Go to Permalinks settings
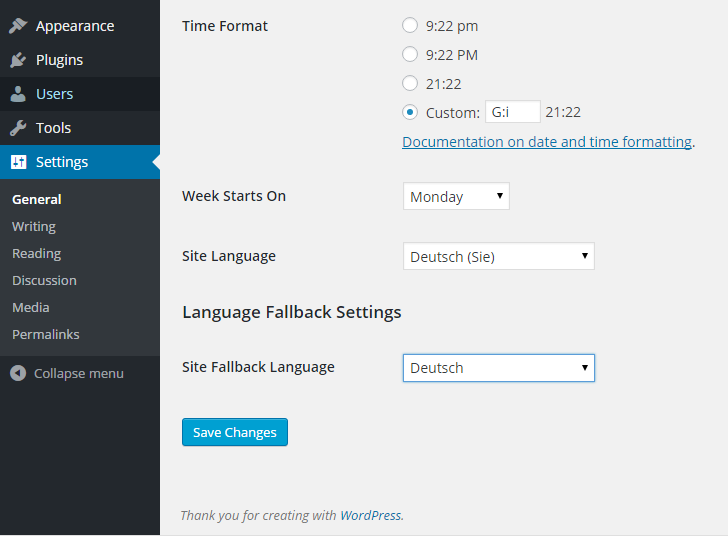This screenshot has height=536, width=728. (46, 334)
